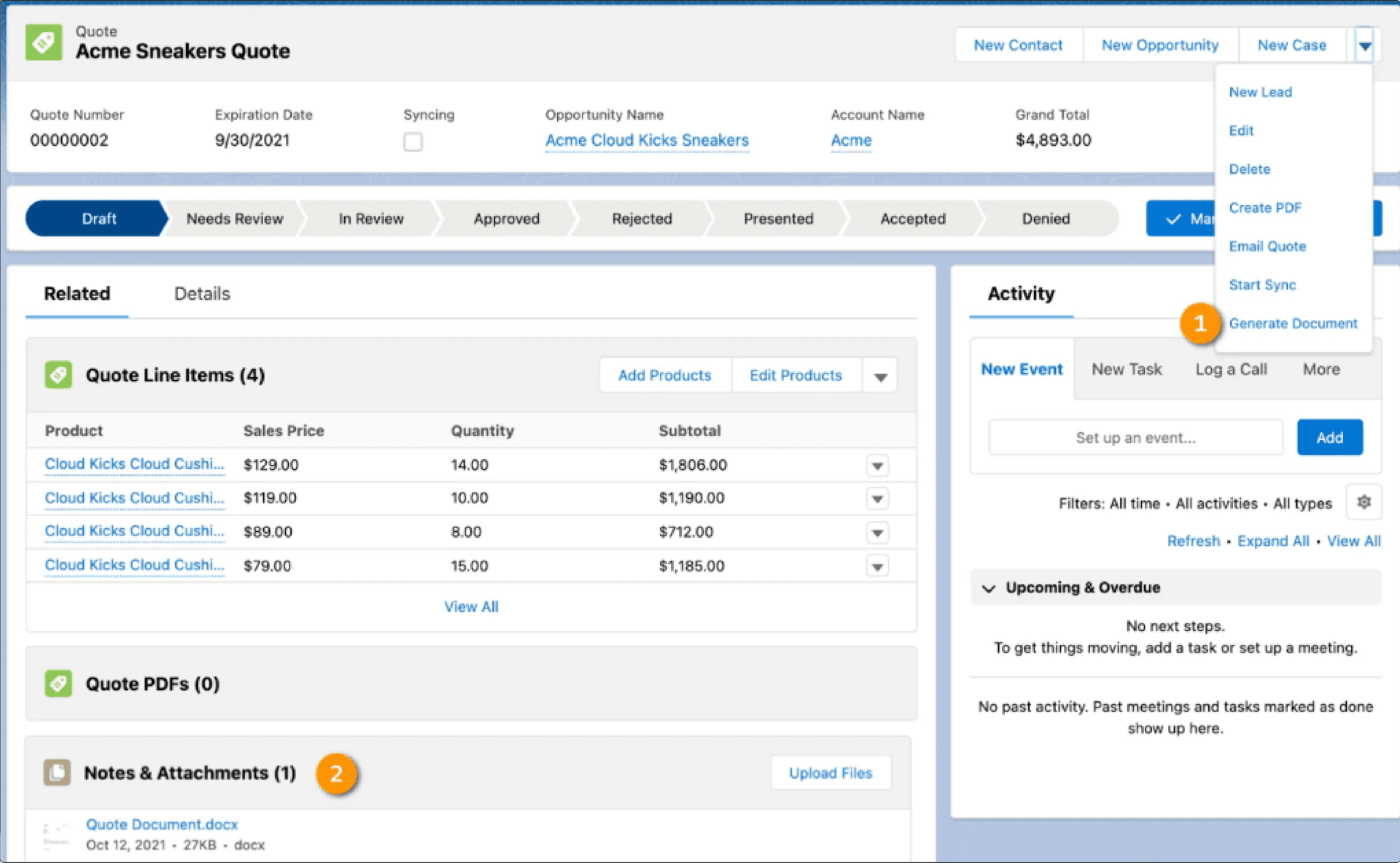The height and width of the screenshot is (863, 1400).
Task: Select the Needs Review stage in the path
Action: pos(234,219)
